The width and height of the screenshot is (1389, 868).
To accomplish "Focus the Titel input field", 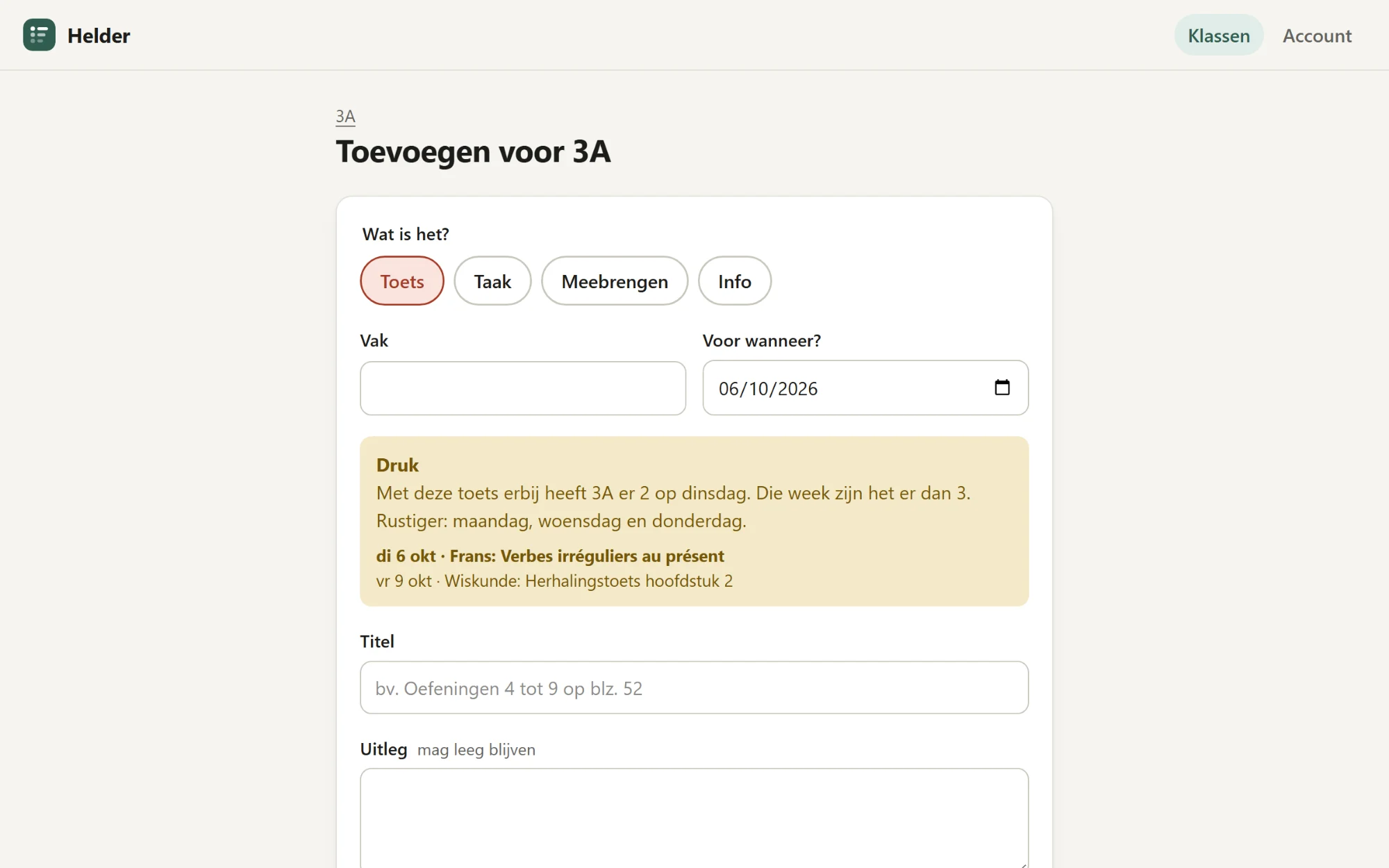I will [x=694, y=687].
